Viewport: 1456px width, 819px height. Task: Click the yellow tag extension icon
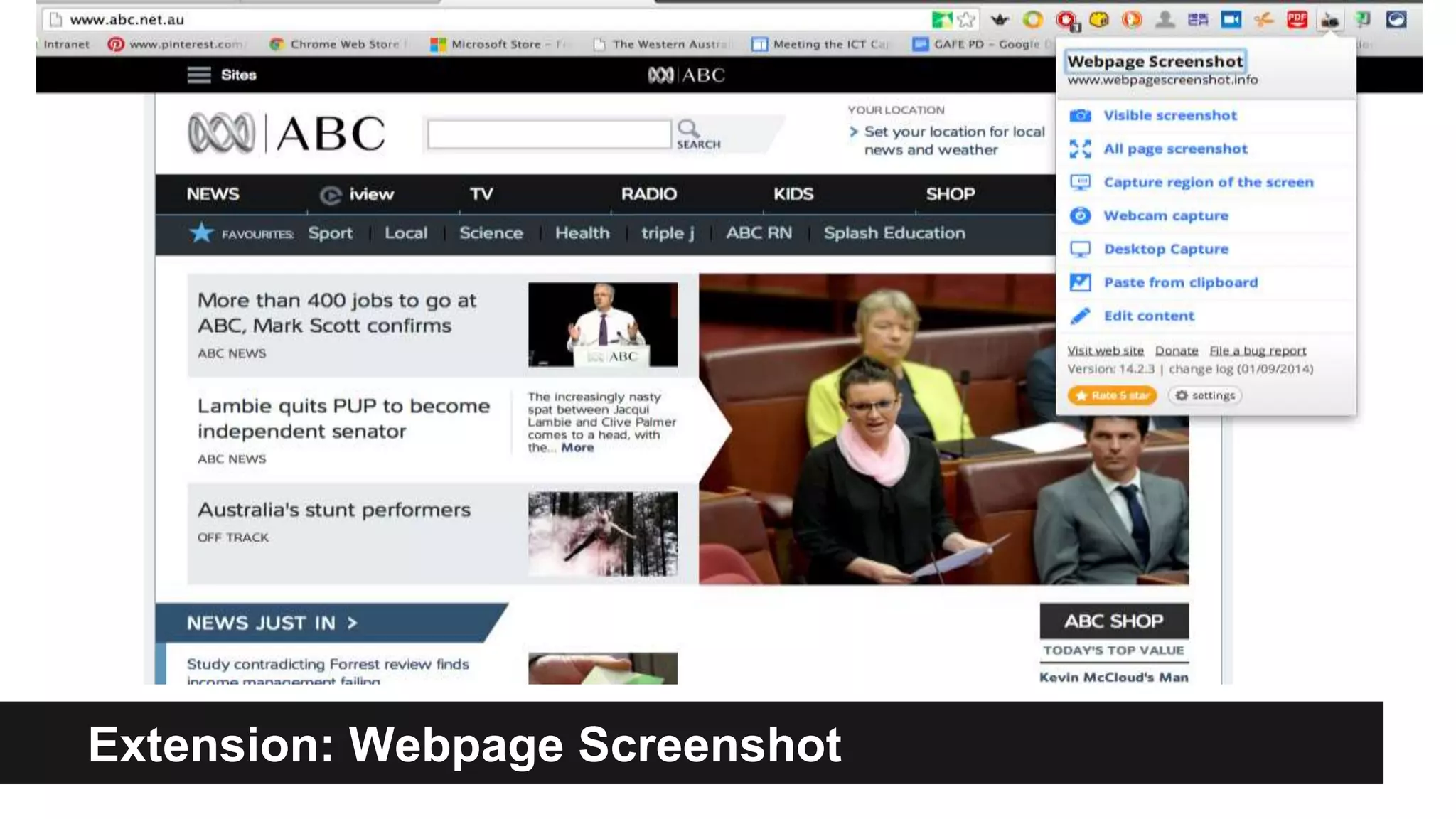coord(1099,19)
